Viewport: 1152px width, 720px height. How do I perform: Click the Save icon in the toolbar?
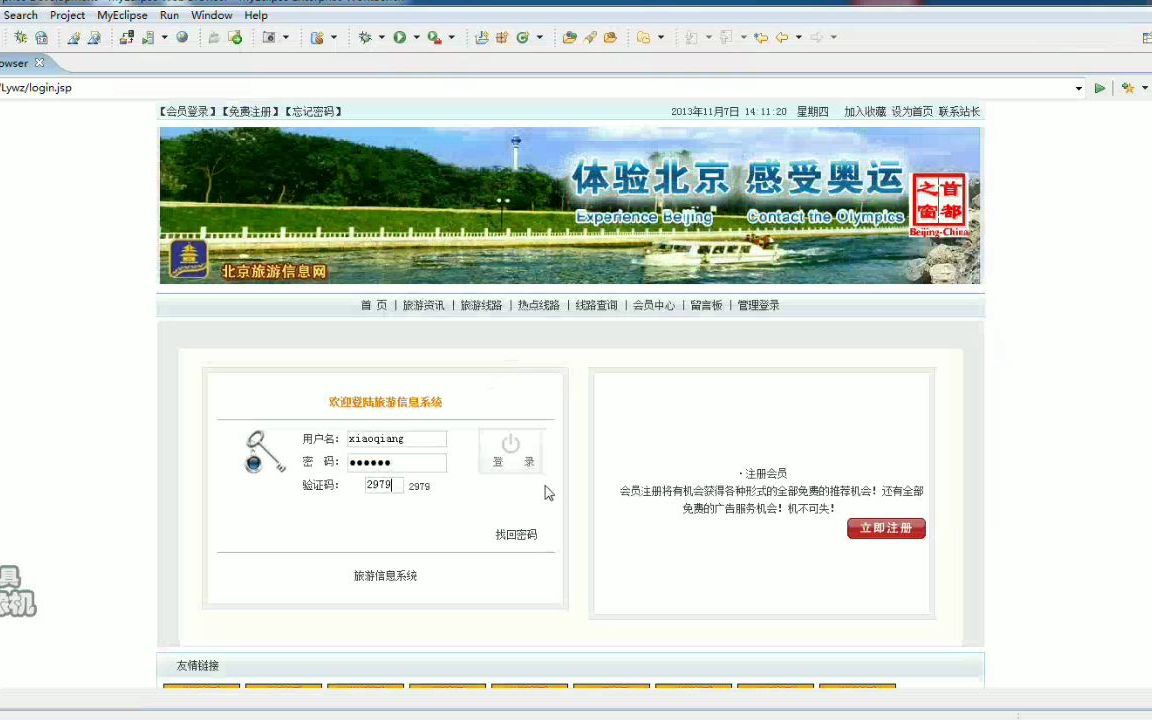click(x=215, y=37)
